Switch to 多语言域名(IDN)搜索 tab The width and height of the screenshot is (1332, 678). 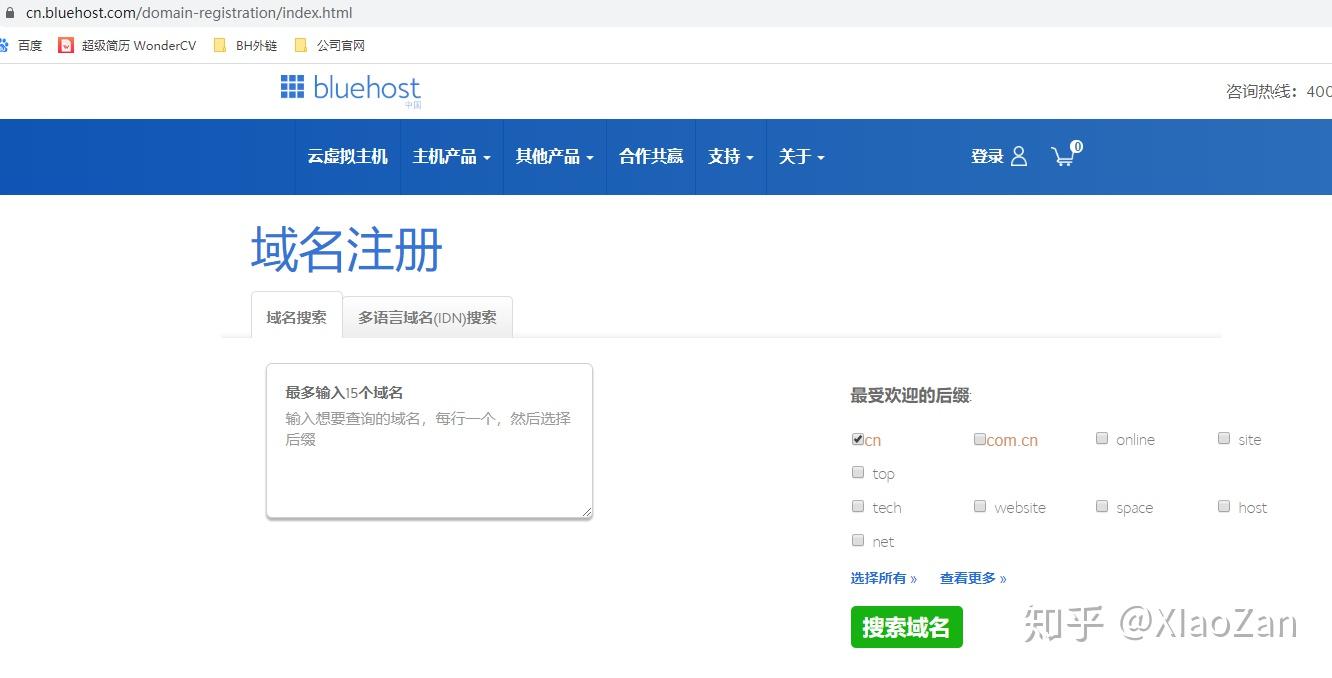(x=427, y=317)
